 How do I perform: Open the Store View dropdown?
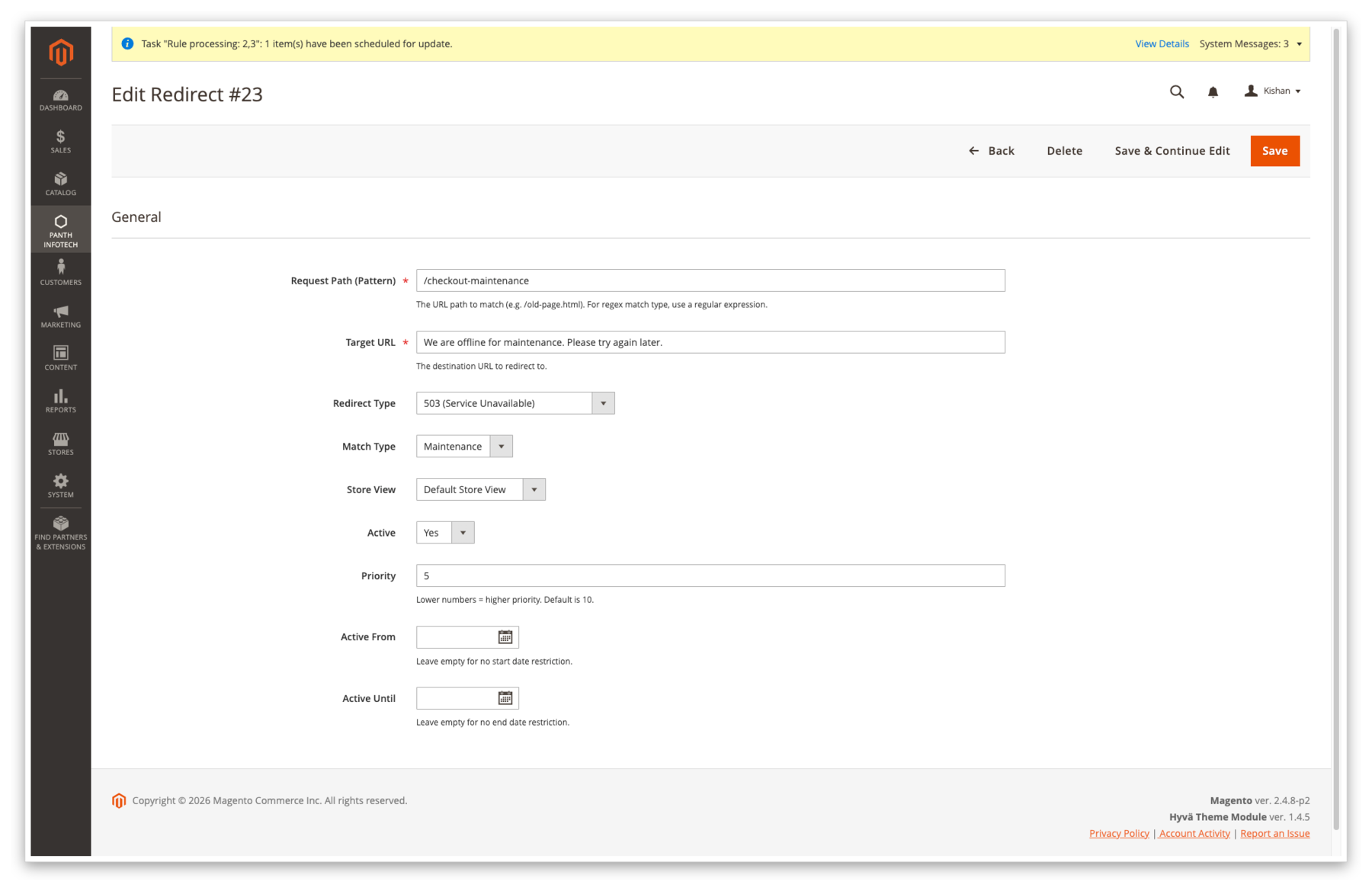(x=534, y=489)
